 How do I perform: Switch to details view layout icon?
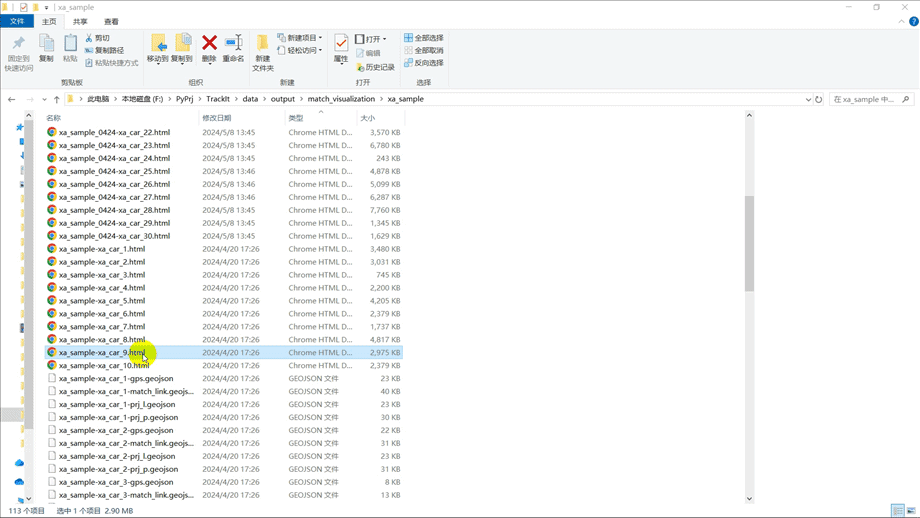897,511
